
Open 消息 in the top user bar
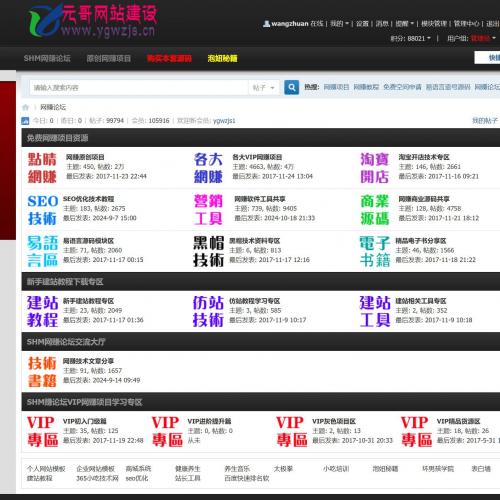click(x=382, y=24)
